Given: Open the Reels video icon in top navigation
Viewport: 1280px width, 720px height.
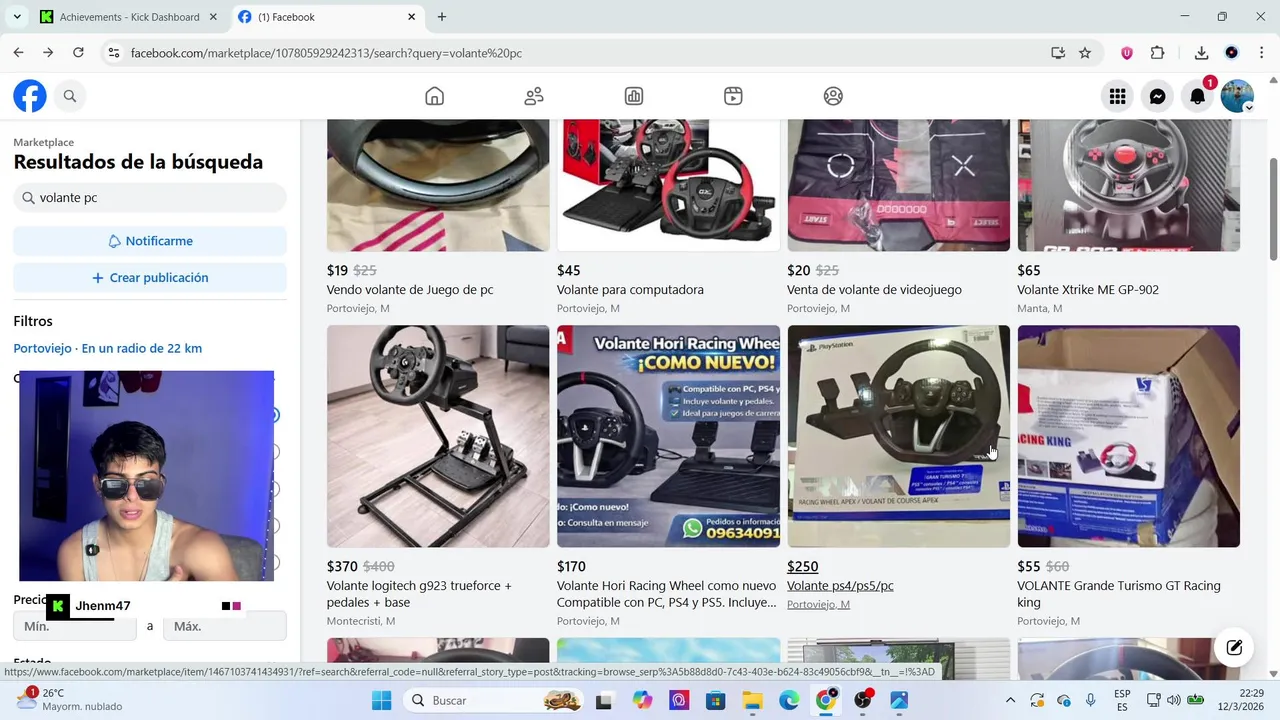Looking at the screenshot, I should (733, 96).
